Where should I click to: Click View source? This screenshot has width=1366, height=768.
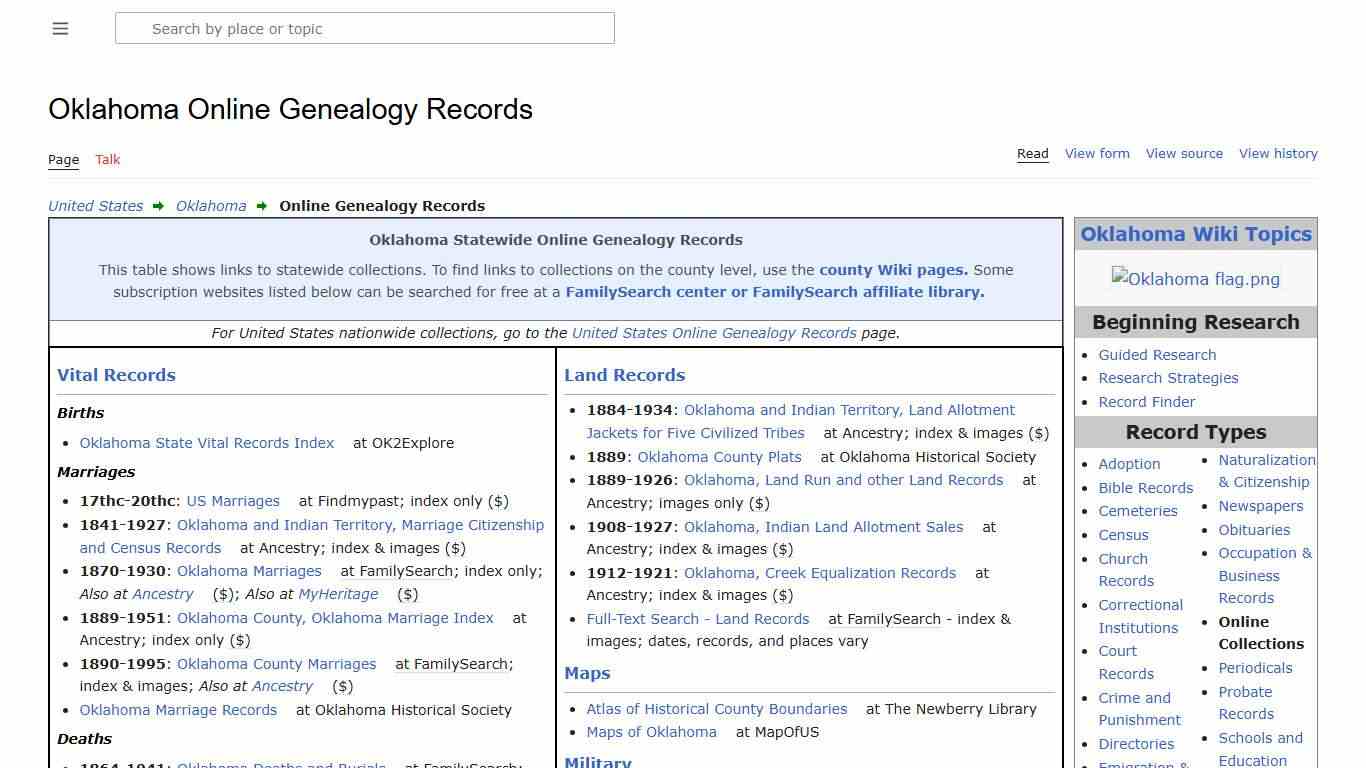(1184, 153)
